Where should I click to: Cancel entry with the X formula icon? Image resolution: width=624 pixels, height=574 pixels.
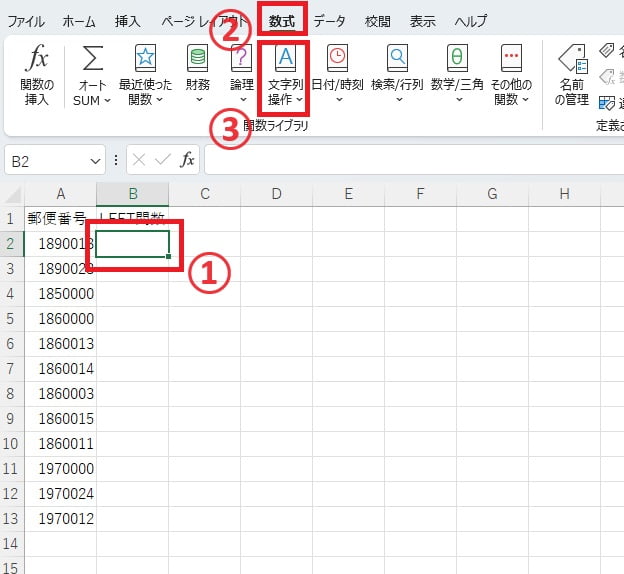[139, 160]
